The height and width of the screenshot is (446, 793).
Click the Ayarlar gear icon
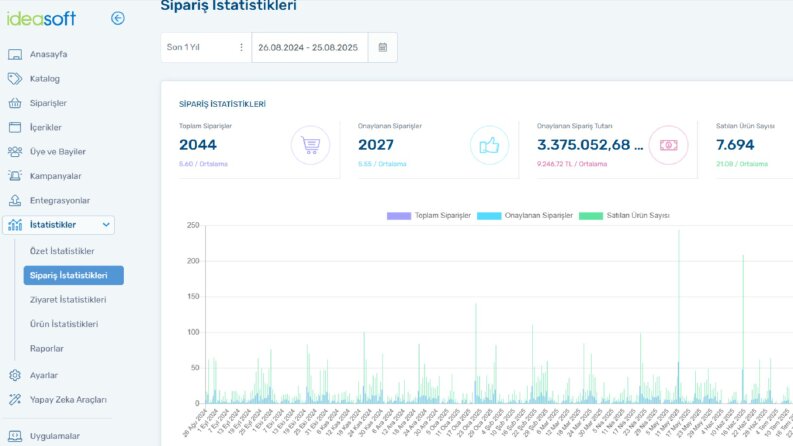click(15, 375)
